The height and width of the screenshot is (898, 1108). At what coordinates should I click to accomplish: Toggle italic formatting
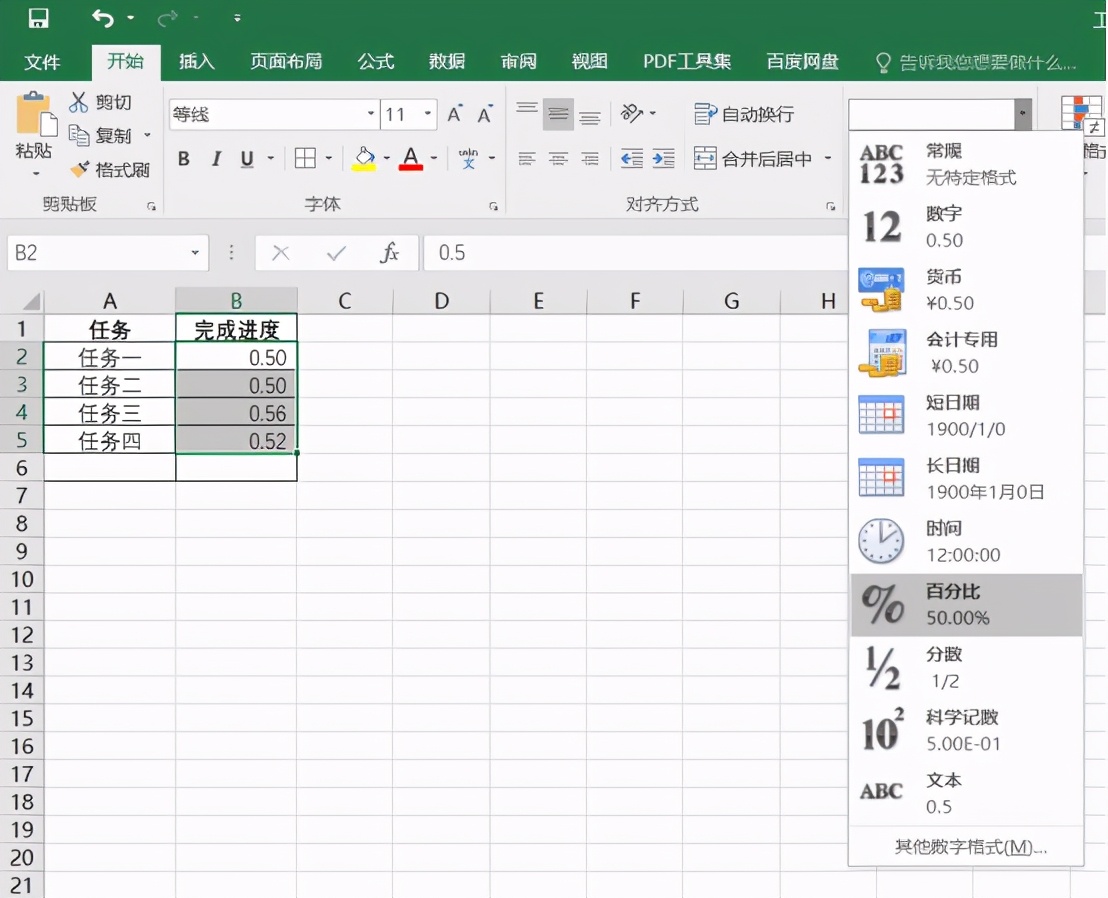216,159
